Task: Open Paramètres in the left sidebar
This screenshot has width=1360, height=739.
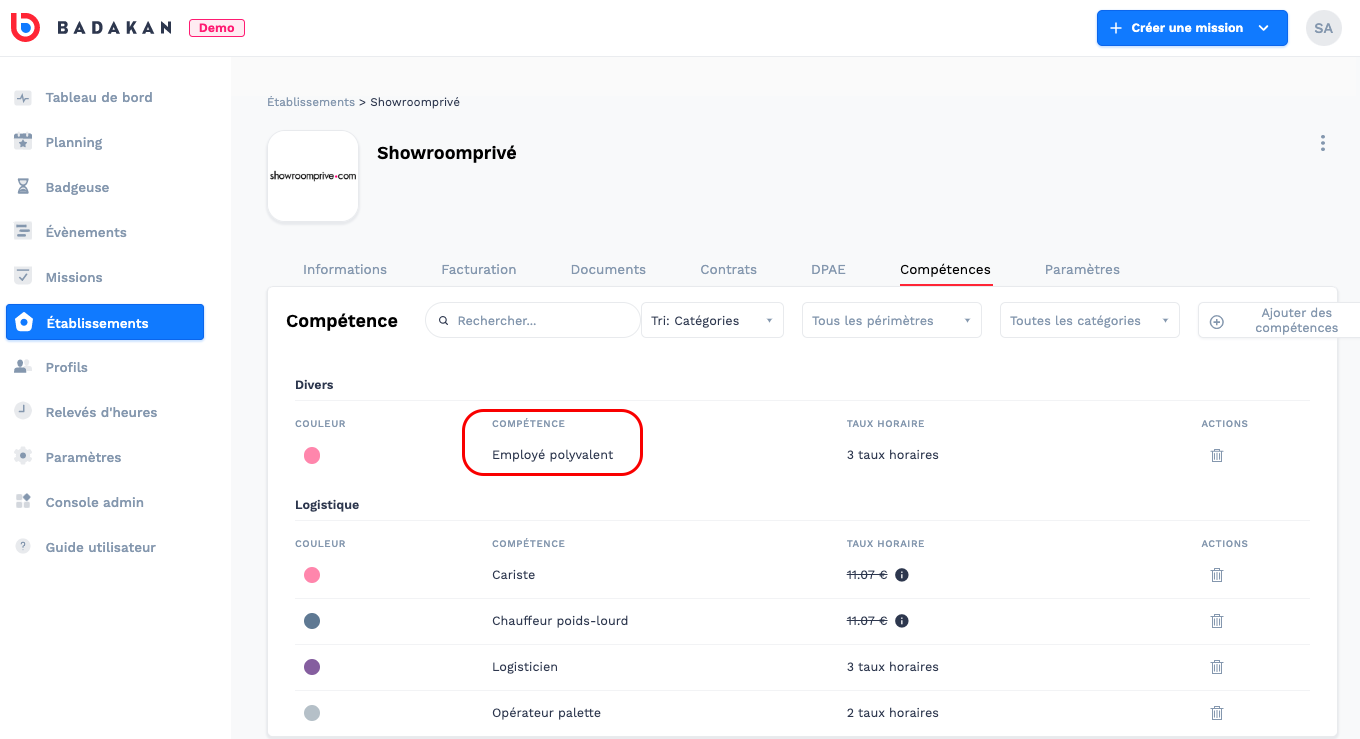Action: (83, 457)
